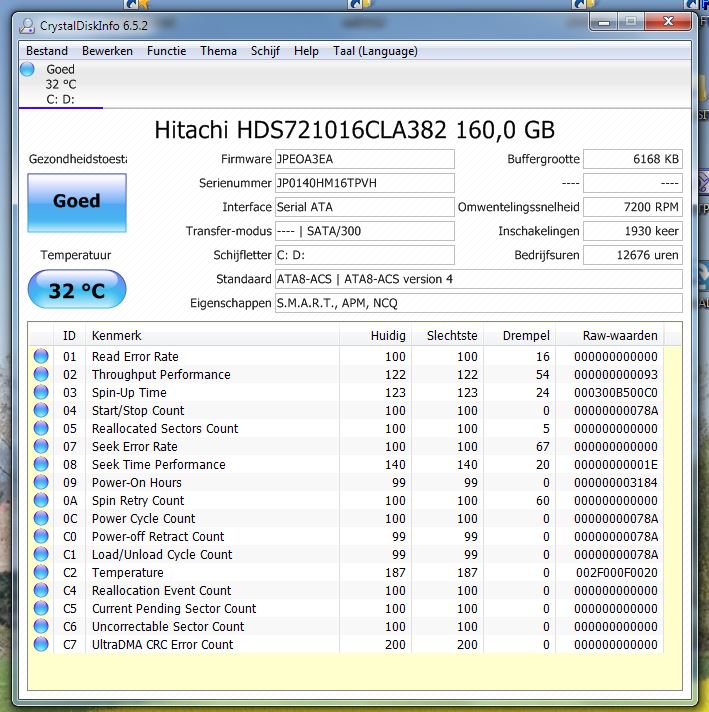This screenshot has width=709, height=712.
Task: Click the Serienummer field value
Action: (x=364, y=183)
